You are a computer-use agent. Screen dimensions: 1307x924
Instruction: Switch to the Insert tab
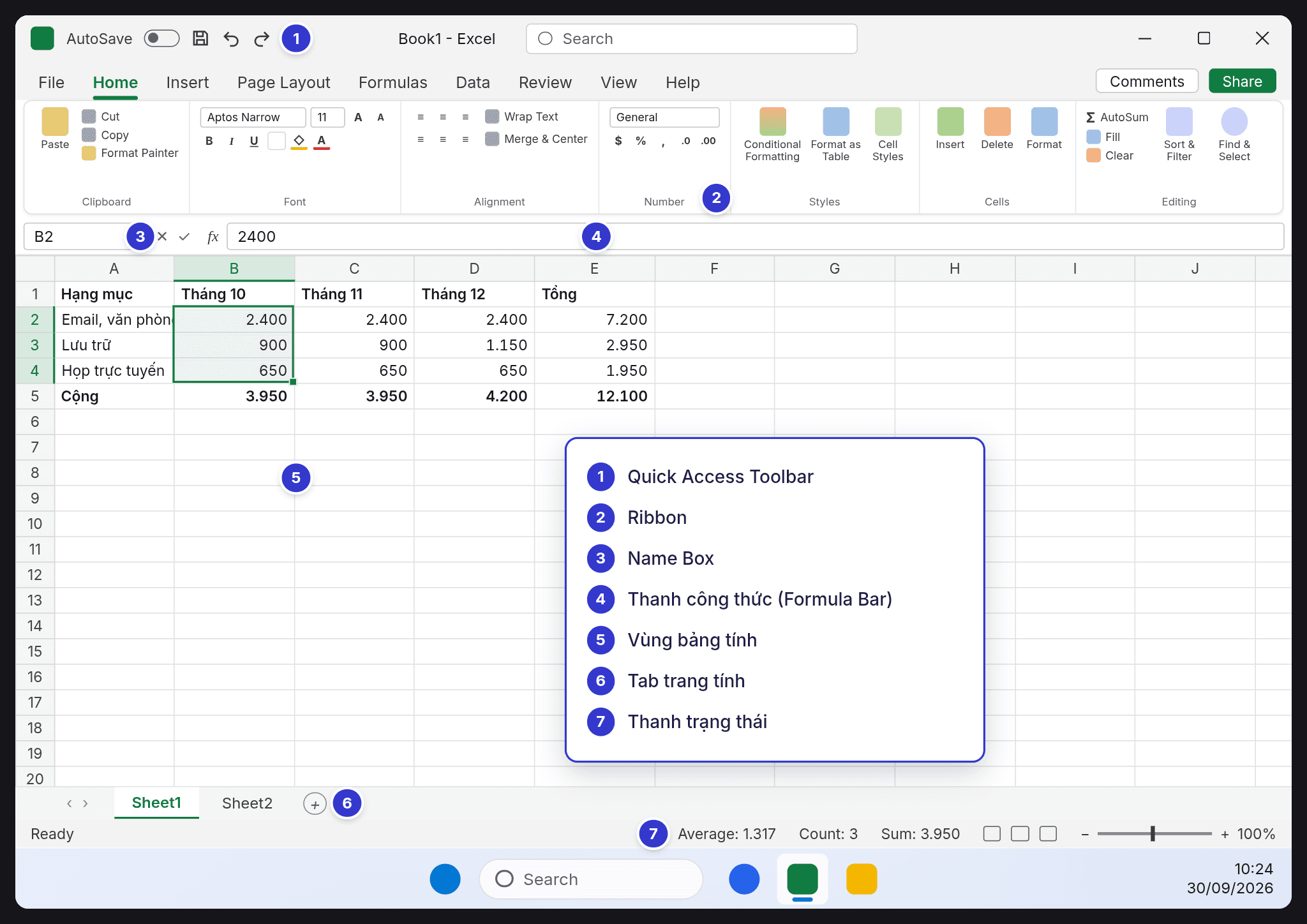click(x=188, y=82)
